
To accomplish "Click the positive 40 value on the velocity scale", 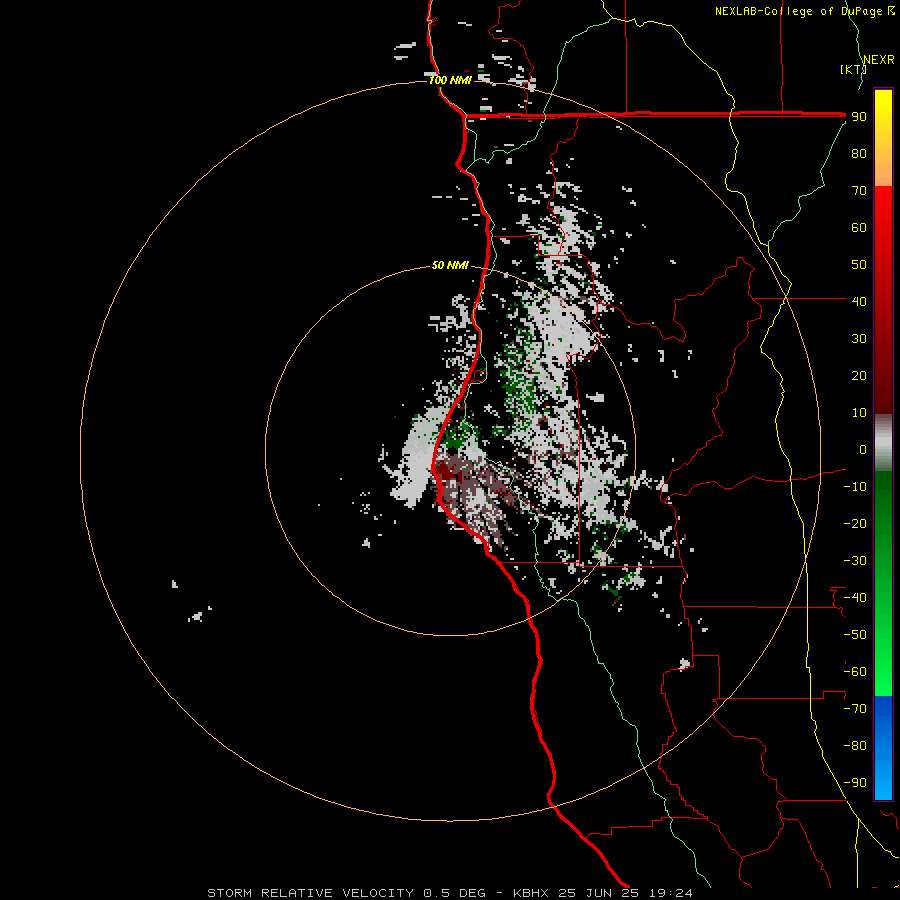I will point(859,301).
